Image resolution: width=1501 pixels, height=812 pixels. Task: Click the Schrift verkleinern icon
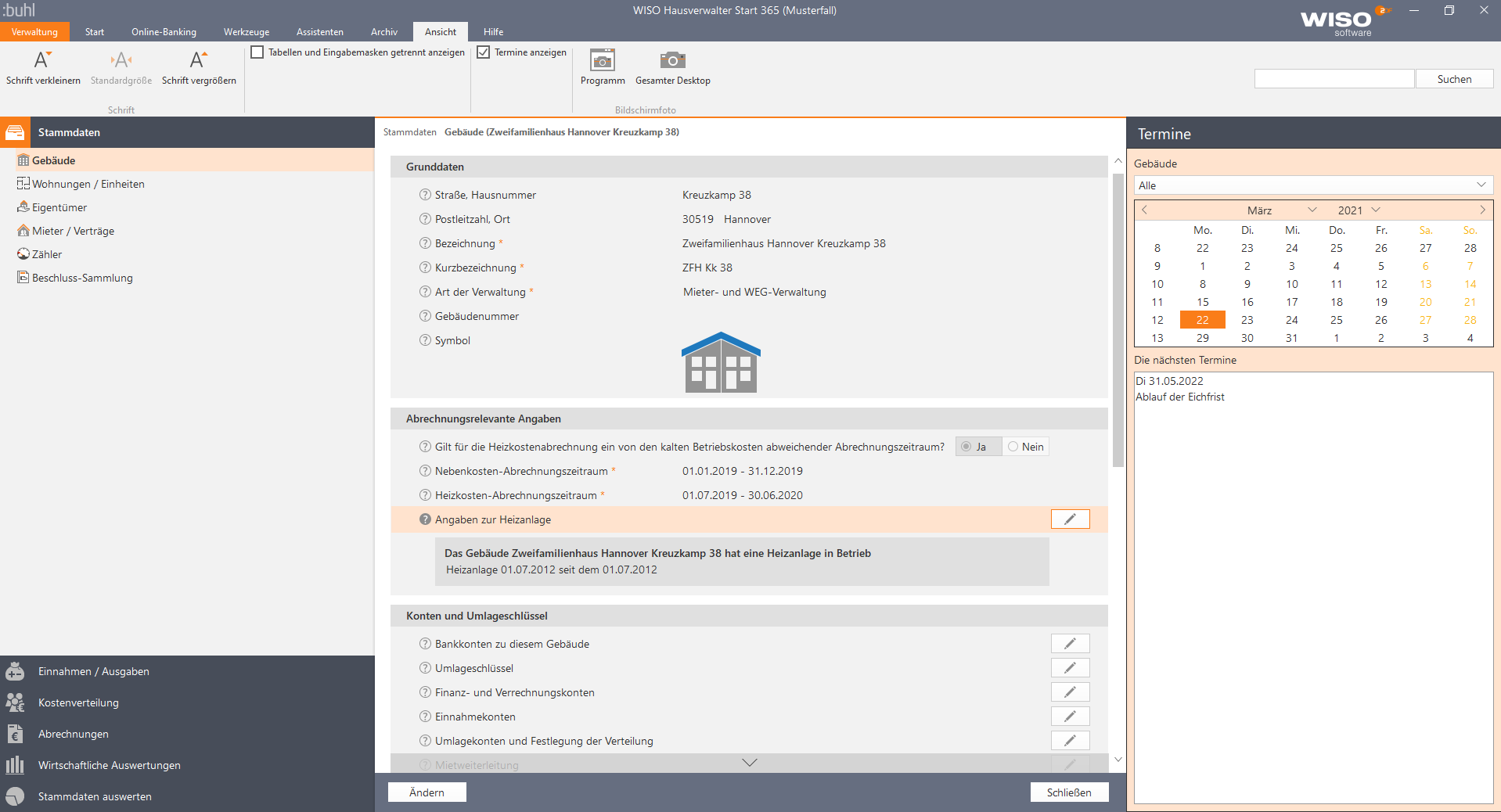42,60
